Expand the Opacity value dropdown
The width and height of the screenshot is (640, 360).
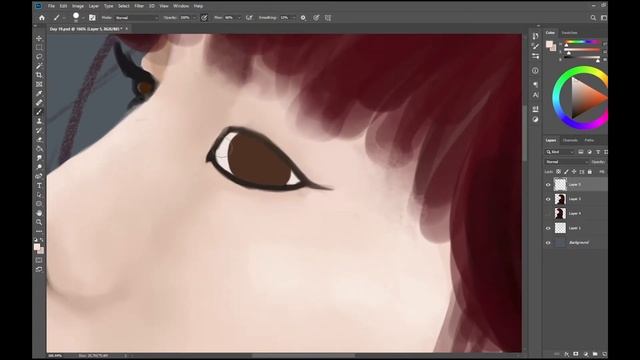(194, 18)
